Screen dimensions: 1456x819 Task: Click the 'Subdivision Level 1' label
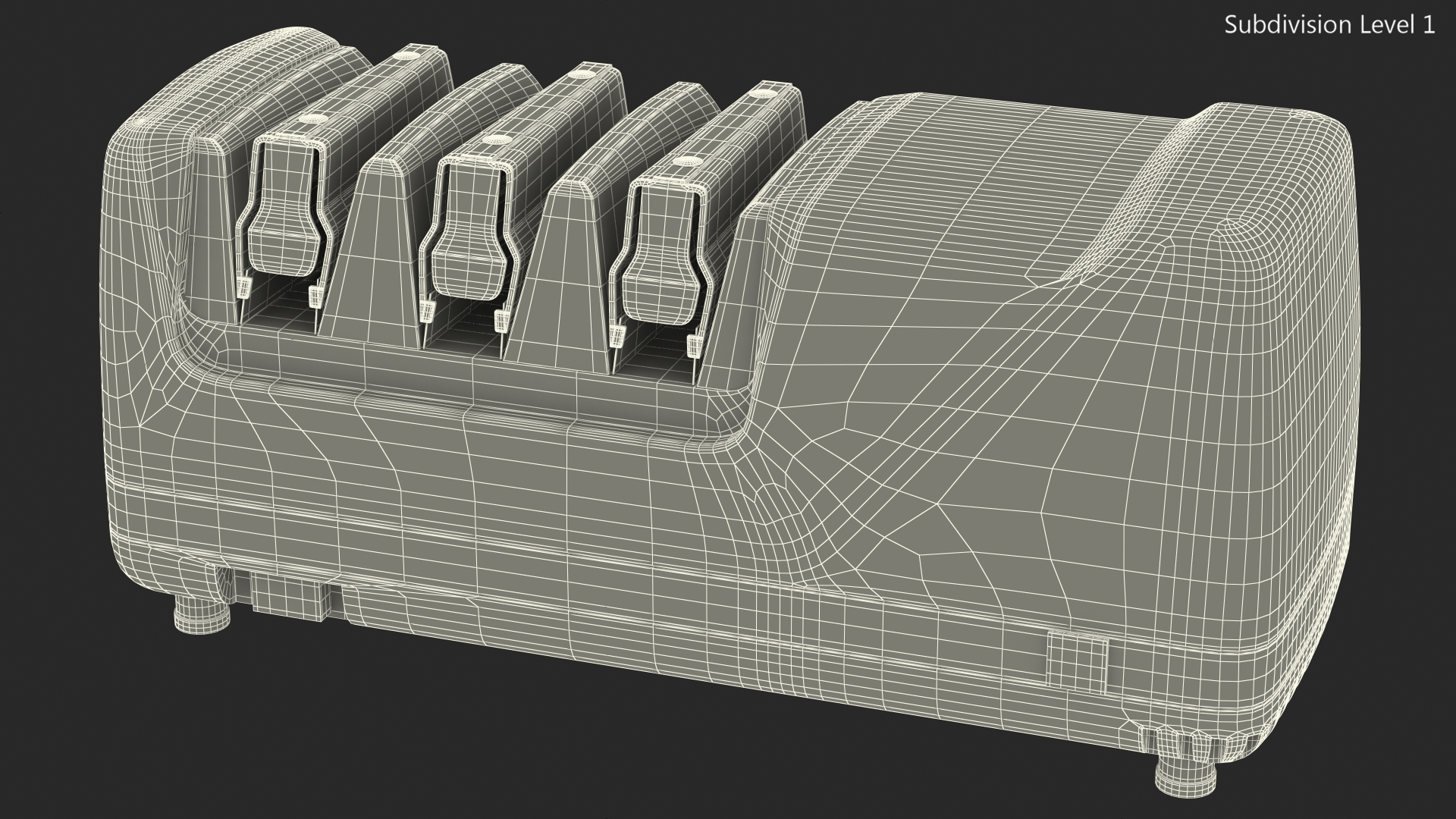coord(1330,25)
